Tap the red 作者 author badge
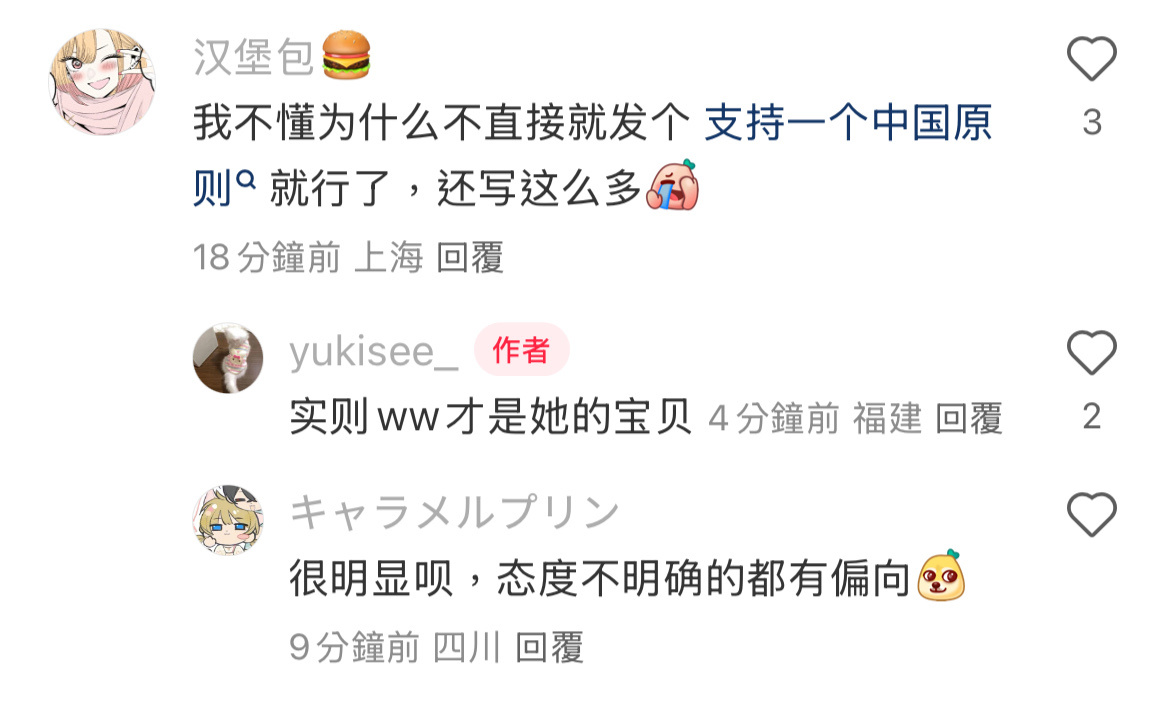This screenshot has width=1170, height=702. click(522, 350)
